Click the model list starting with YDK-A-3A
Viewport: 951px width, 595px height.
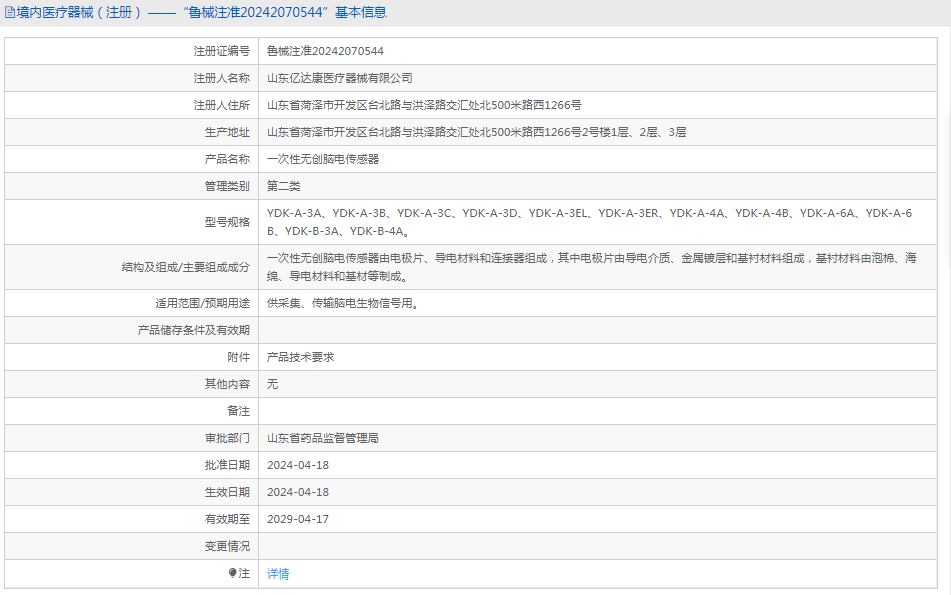590,222
